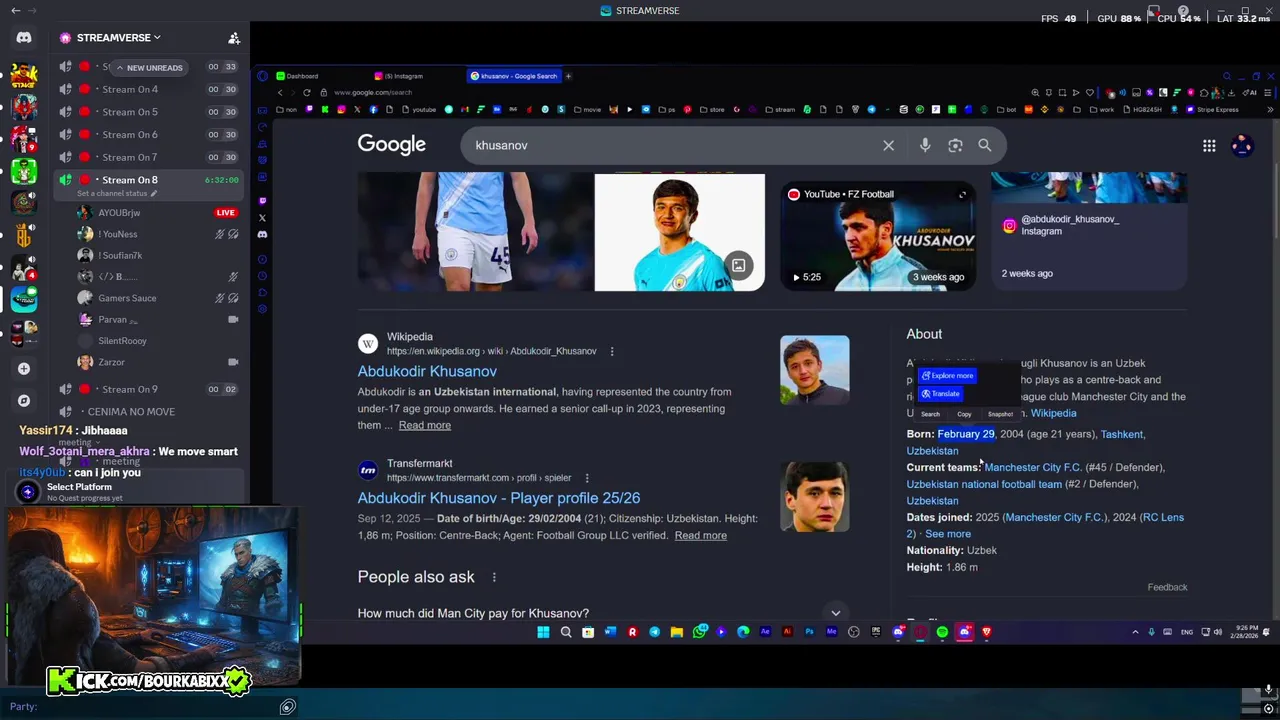The width and height of the screenshot is (1280, 720).
Task: Open Google Lens image search icon
Action: click(x=955, y=145)
